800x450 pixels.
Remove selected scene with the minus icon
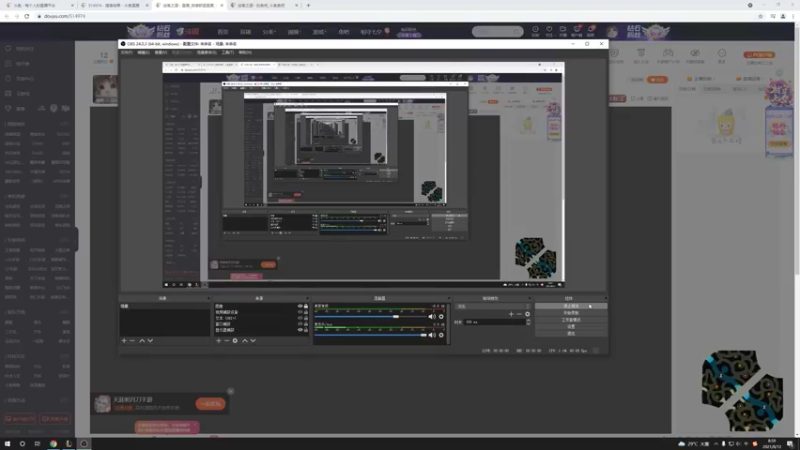click(132, 340)
